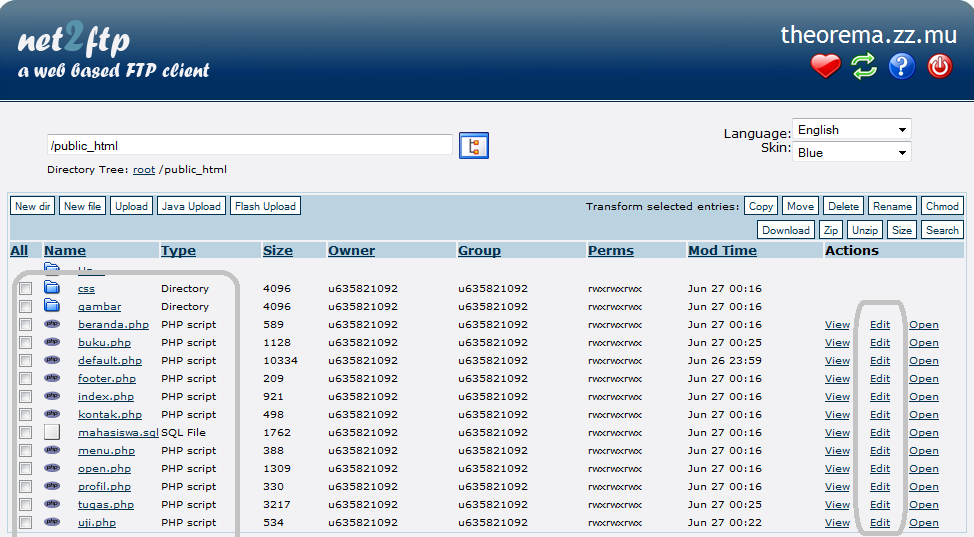Click the Unzip button
The width and height of the screenshot is (974, 537).
click(865, 230)
